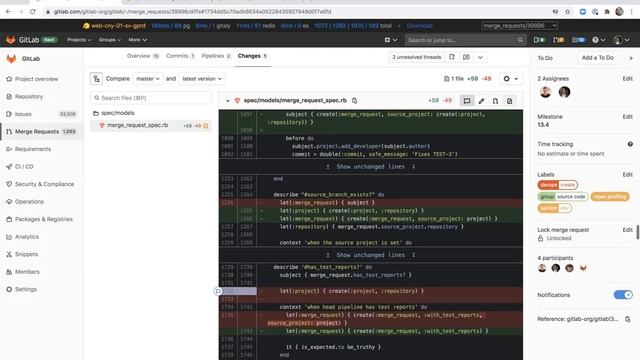Screen dimensions: 640x360
Task: Add comment icon on deleted line 1732
Action: pyautogui.click(x=218, y=291)
